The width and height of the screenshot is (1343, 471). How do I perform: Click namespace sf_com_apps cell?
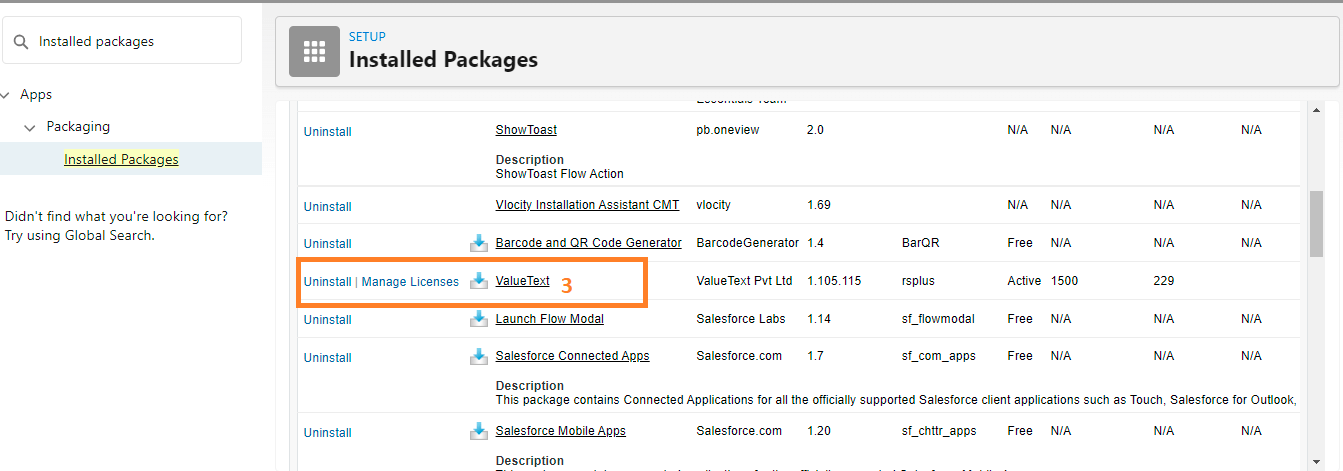pos(938,356)
